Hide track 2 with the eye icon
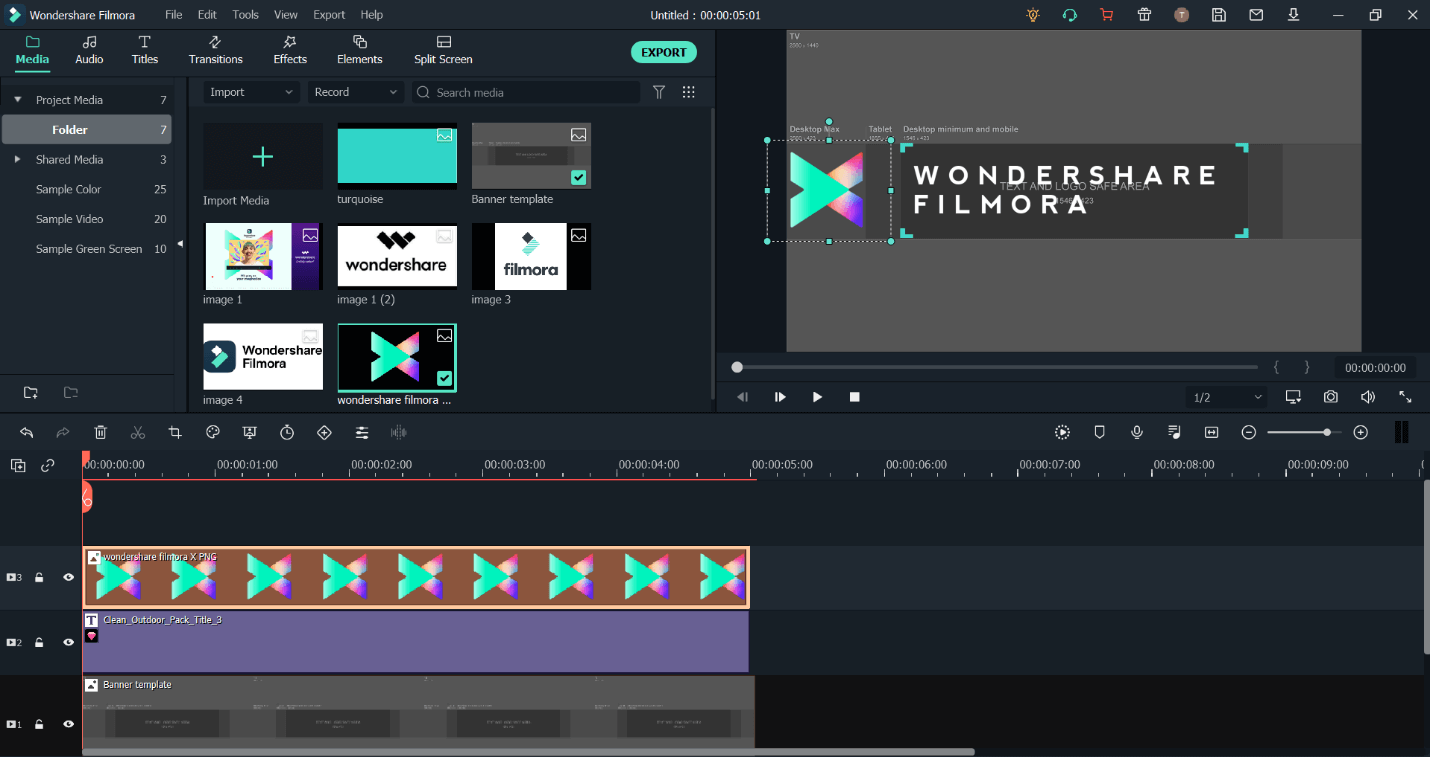The height and width of the screenshot is (757, 1430). click(68, 642)
